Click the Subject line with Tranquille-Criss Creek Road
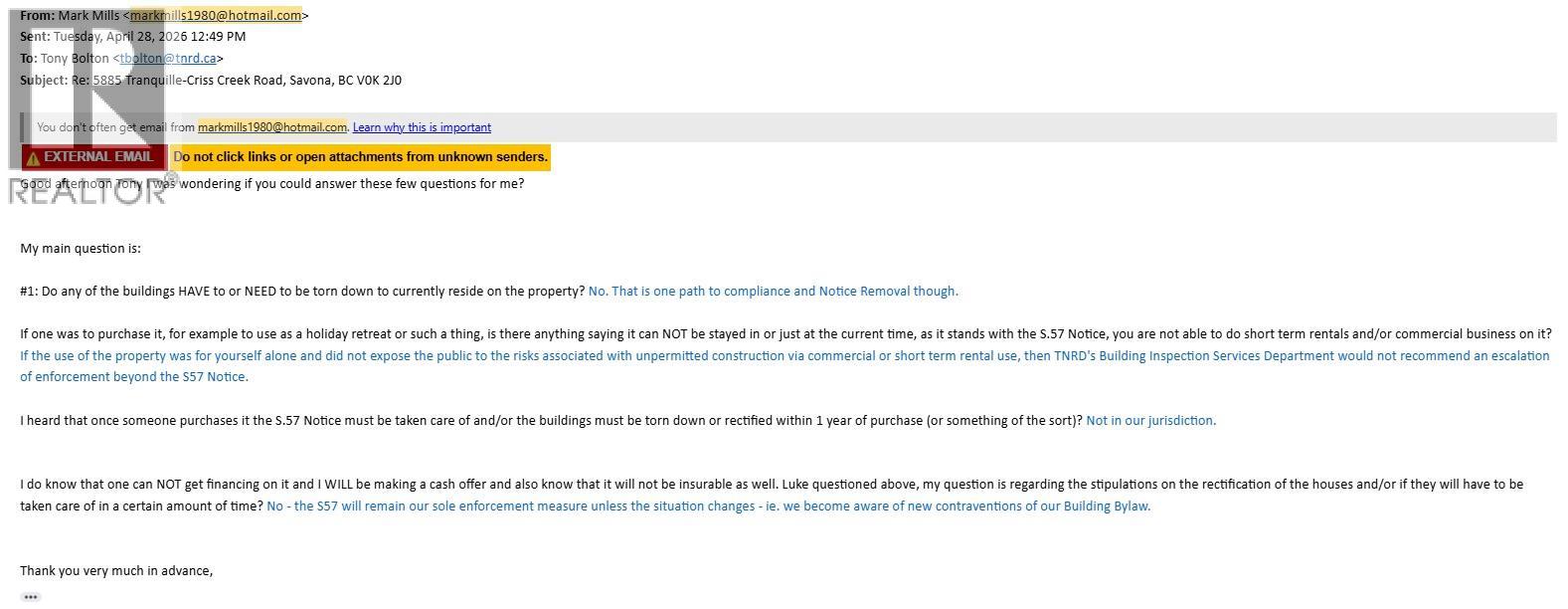The width and height of the screenshot is (1568, 609). (211, 81)
